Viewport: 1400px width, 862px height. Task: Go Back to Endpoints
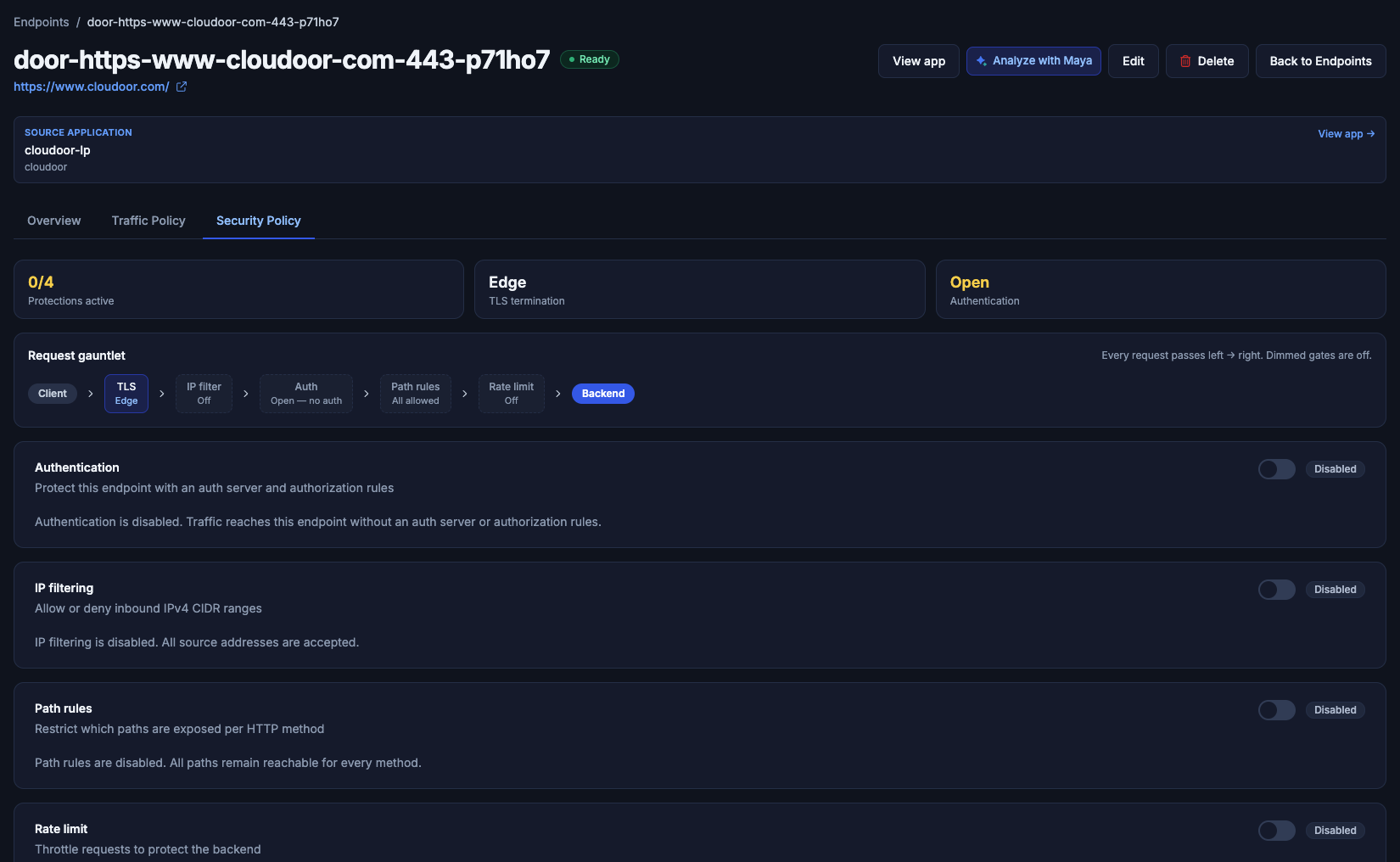[x=1321, y=61]
